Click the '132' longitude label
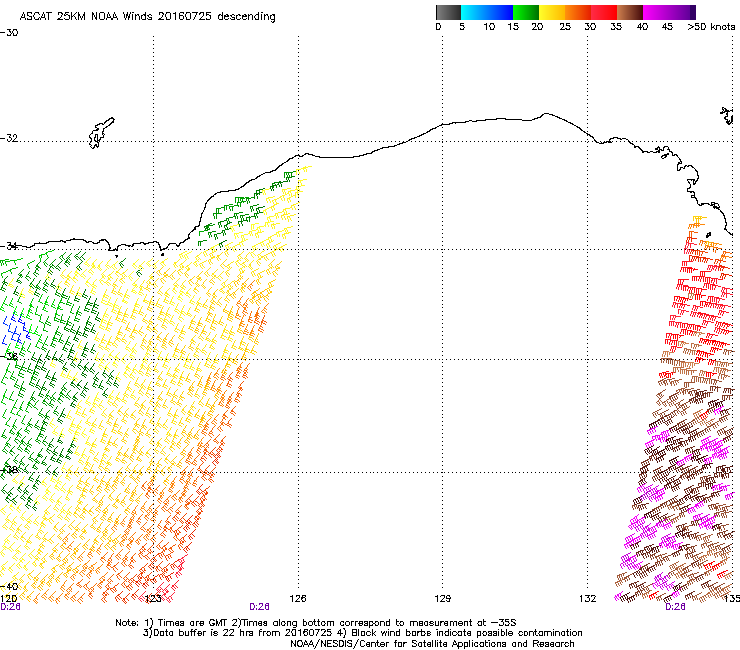 588,599
